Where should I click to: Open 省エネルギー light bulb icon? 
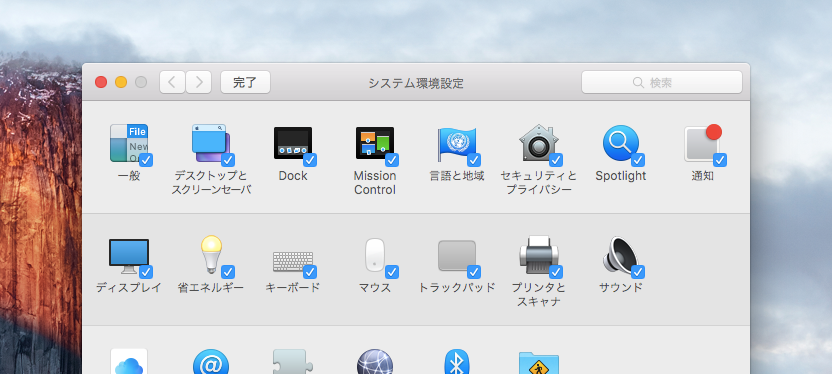coord(211,255)
